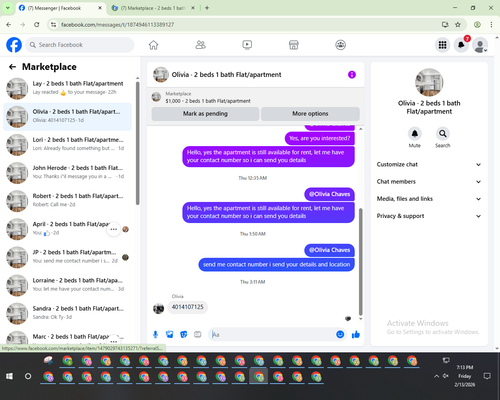Expand the Chat members section
The width and height of the screenshot is (500, 400).
(x=429, y=182)
